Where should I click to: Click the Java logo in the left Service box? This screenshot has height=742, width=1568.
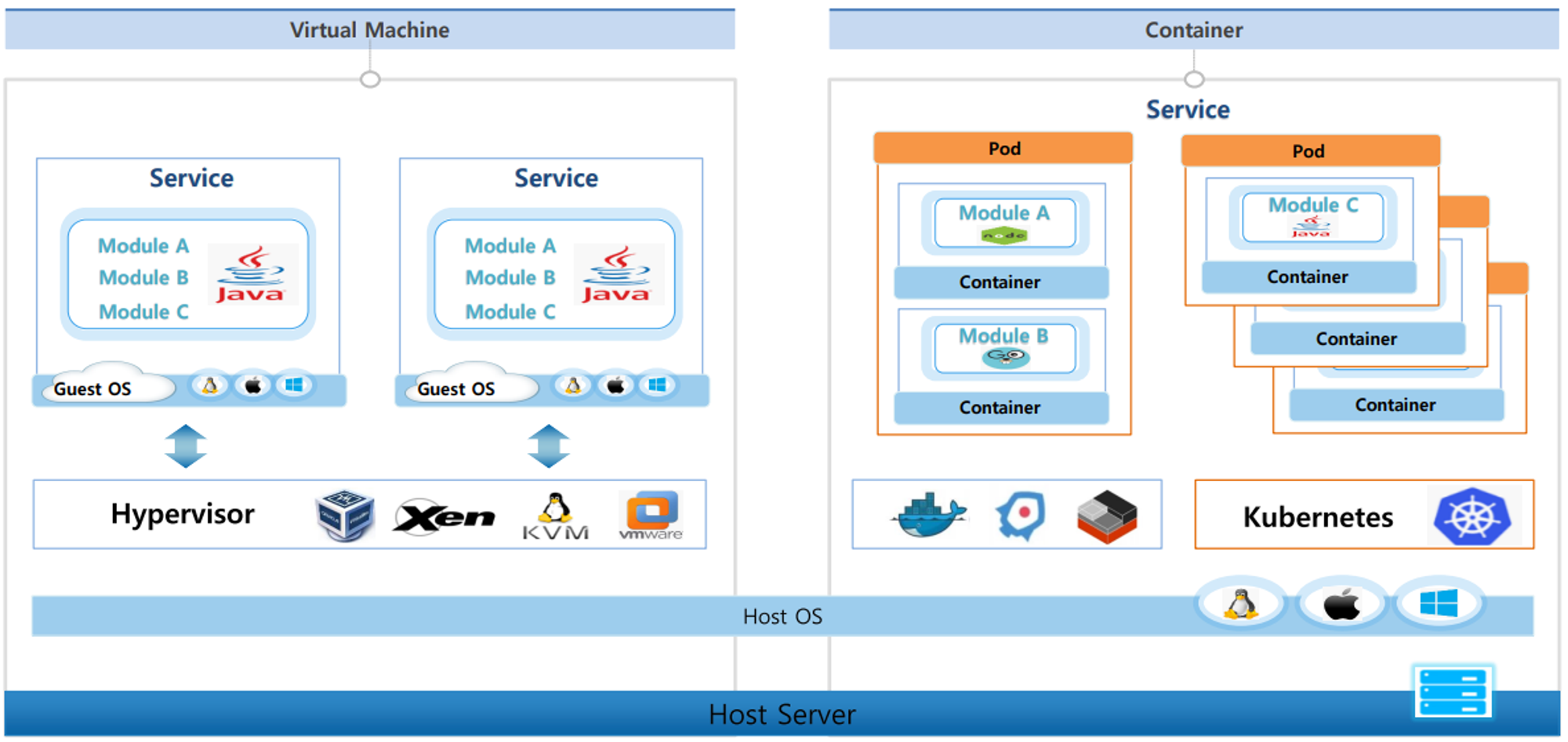pyautogui.click(x=251, y=274)
